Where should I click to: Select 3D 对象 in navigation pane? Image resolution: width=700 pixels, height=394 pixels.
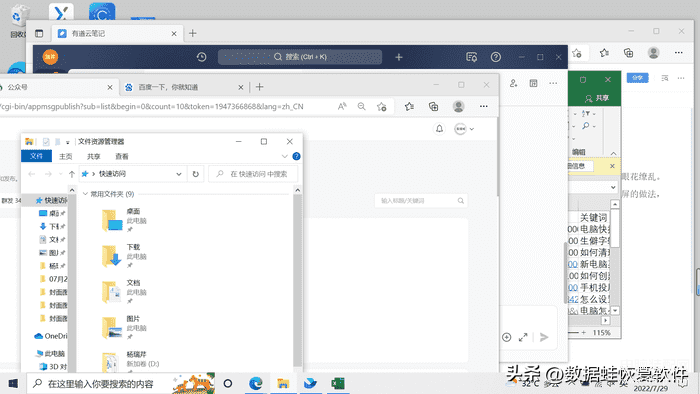click(x=54, y=367)
